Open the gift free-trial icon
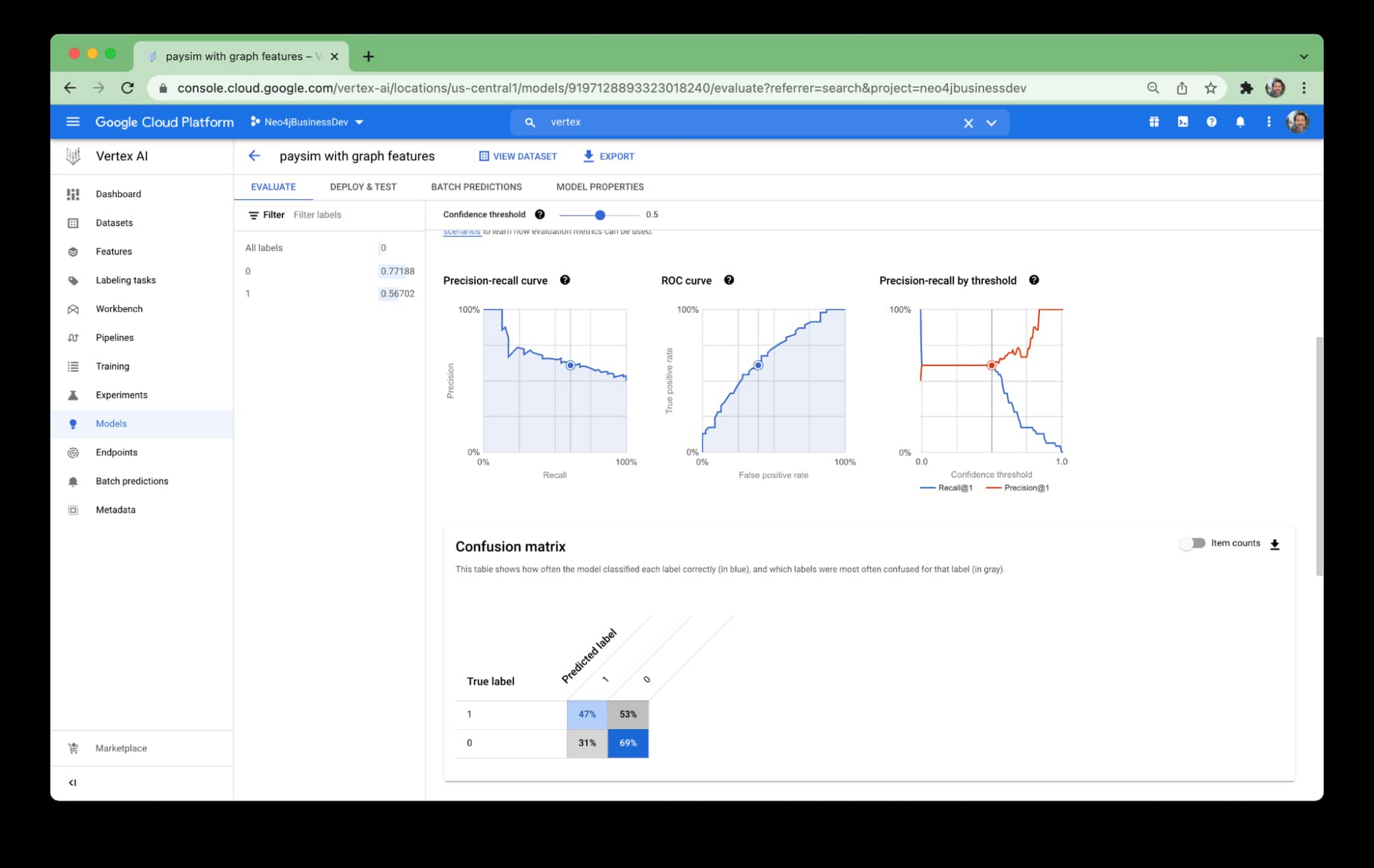Viewport: 1374px width, 868px height. 1154,122
